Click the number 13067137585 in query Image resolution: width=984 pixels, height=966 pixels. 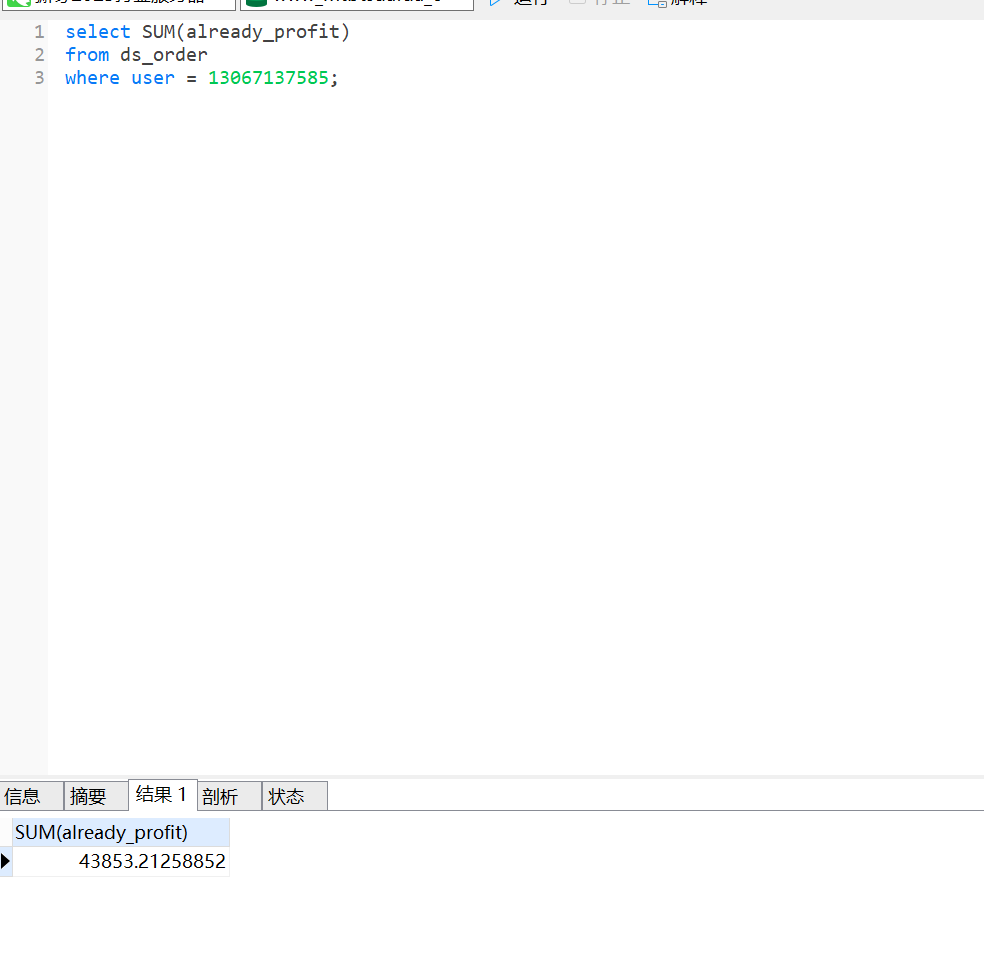(x=268, y=78)
